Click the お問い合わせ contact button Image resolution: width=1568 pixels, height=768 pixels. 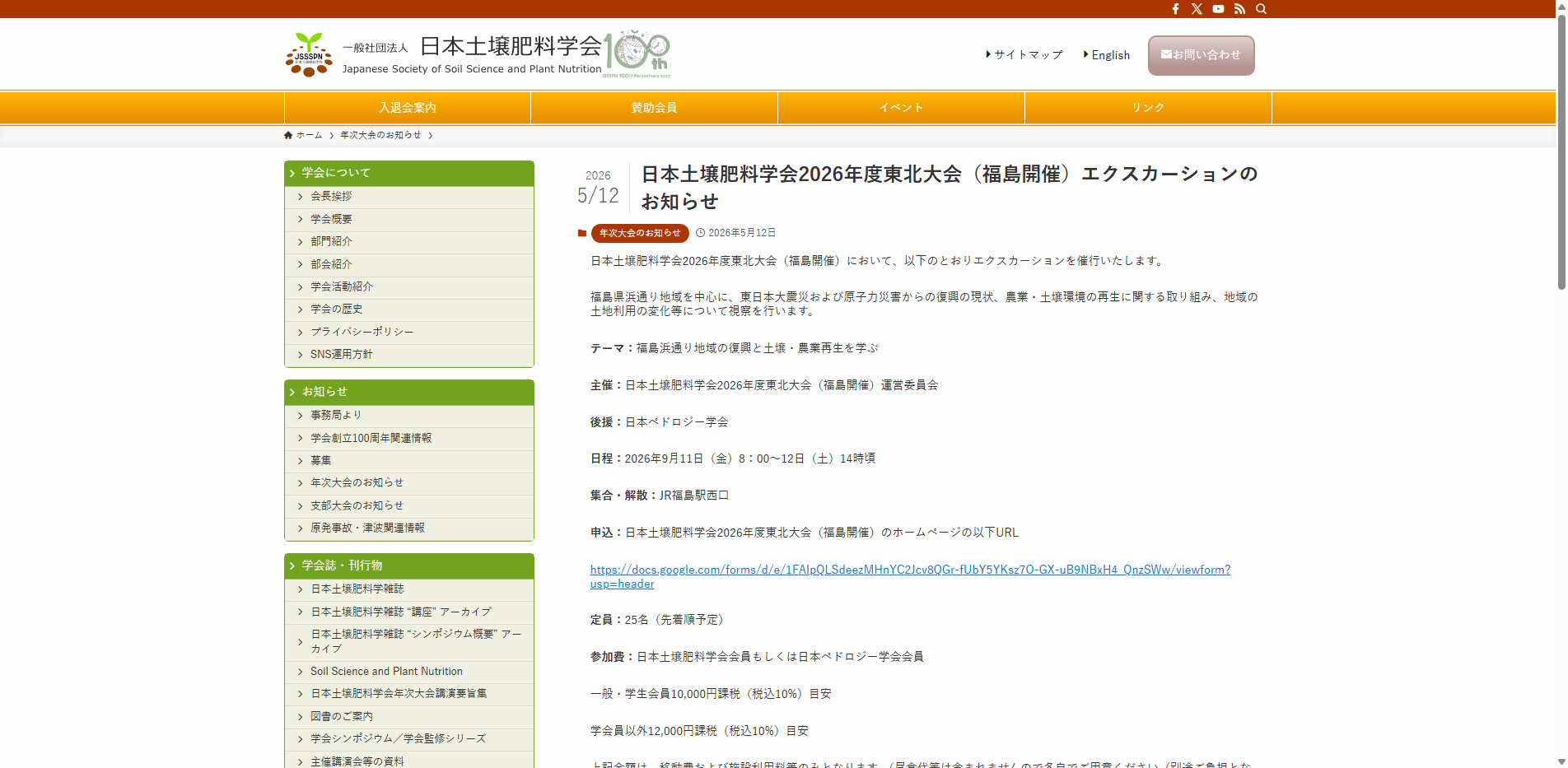(1202, 55)
